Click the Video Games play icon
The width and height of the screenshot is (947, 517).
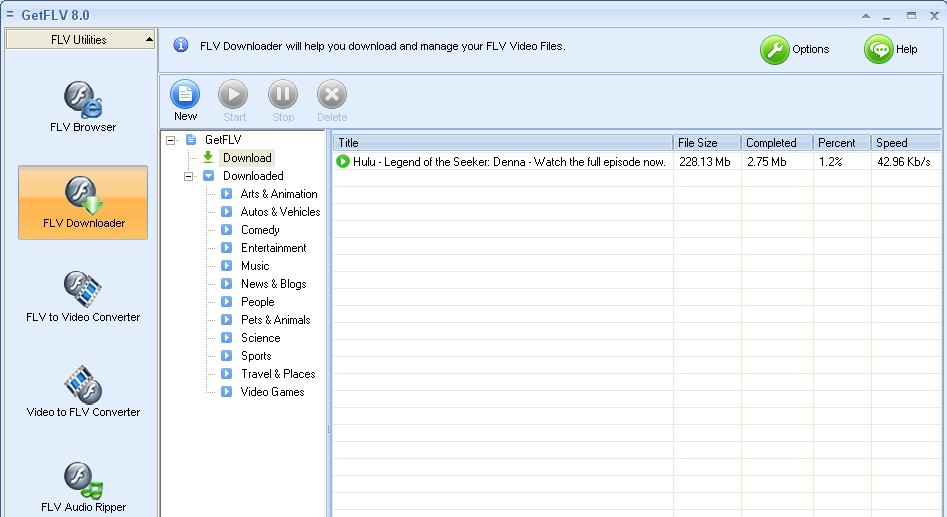click(x=226, y=391)
